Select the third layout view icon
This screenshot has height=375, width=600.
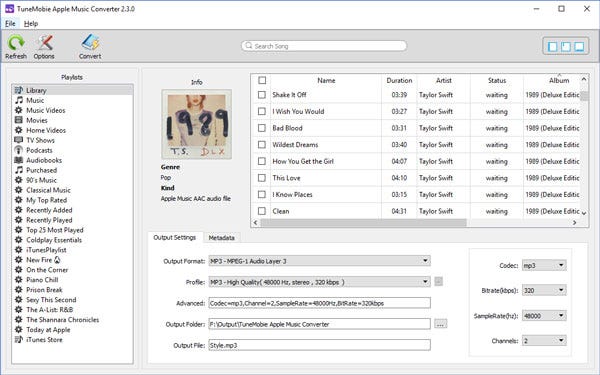tap(579, 47)
